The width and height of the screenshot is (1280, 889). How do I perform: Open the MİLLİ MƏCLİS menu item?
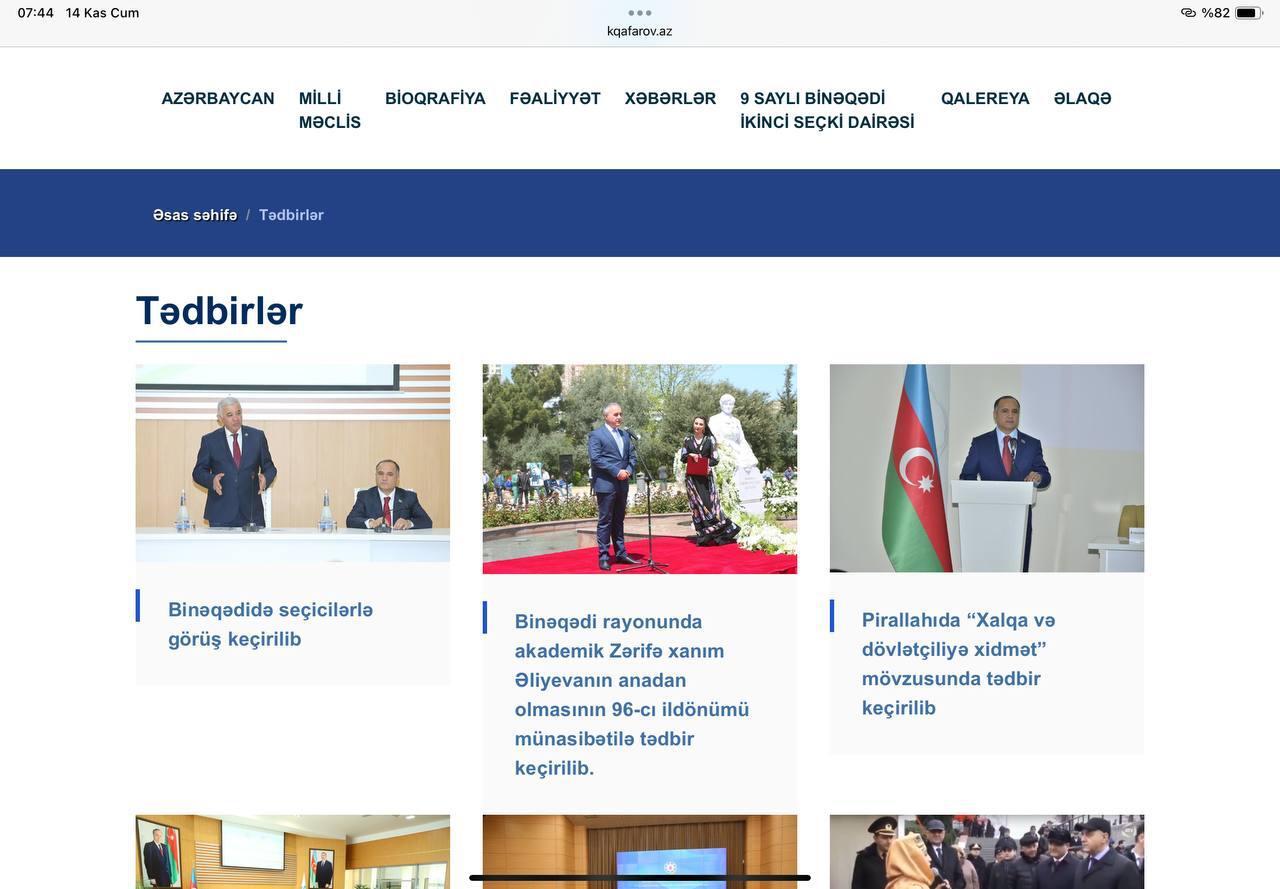point(329,110)
